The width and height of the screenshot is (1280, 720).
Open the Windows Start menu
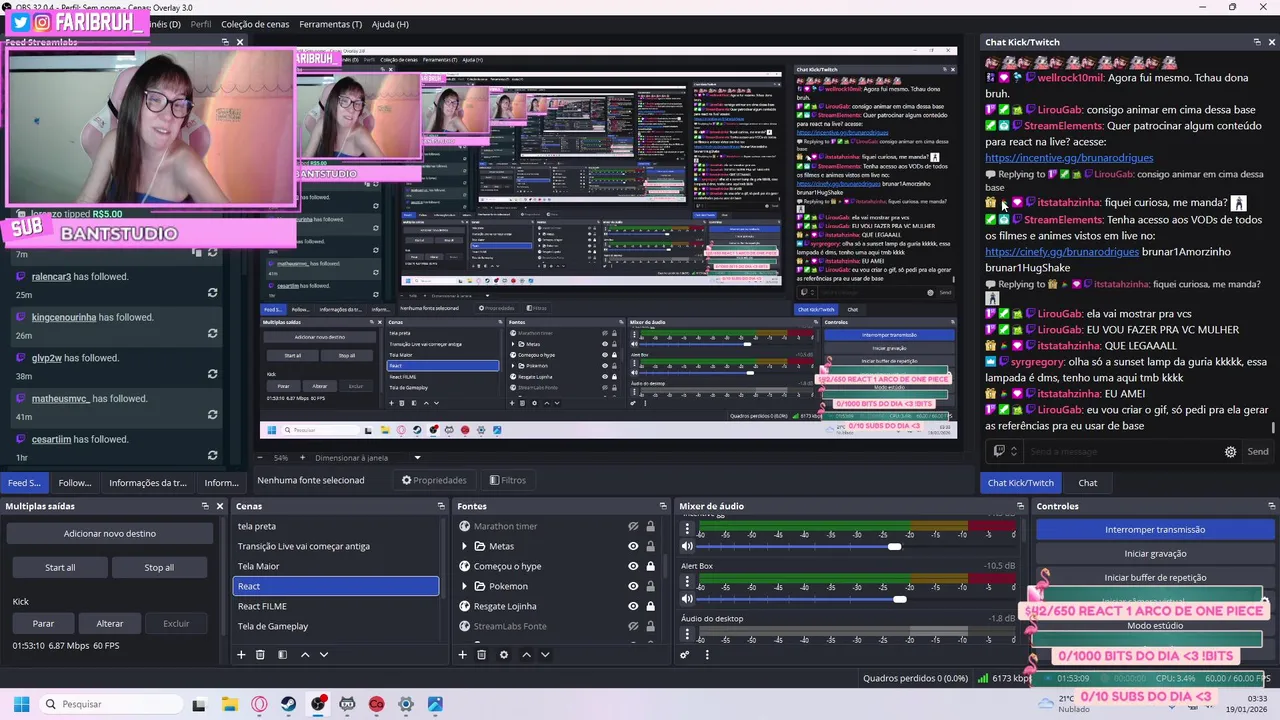[21, 704]
